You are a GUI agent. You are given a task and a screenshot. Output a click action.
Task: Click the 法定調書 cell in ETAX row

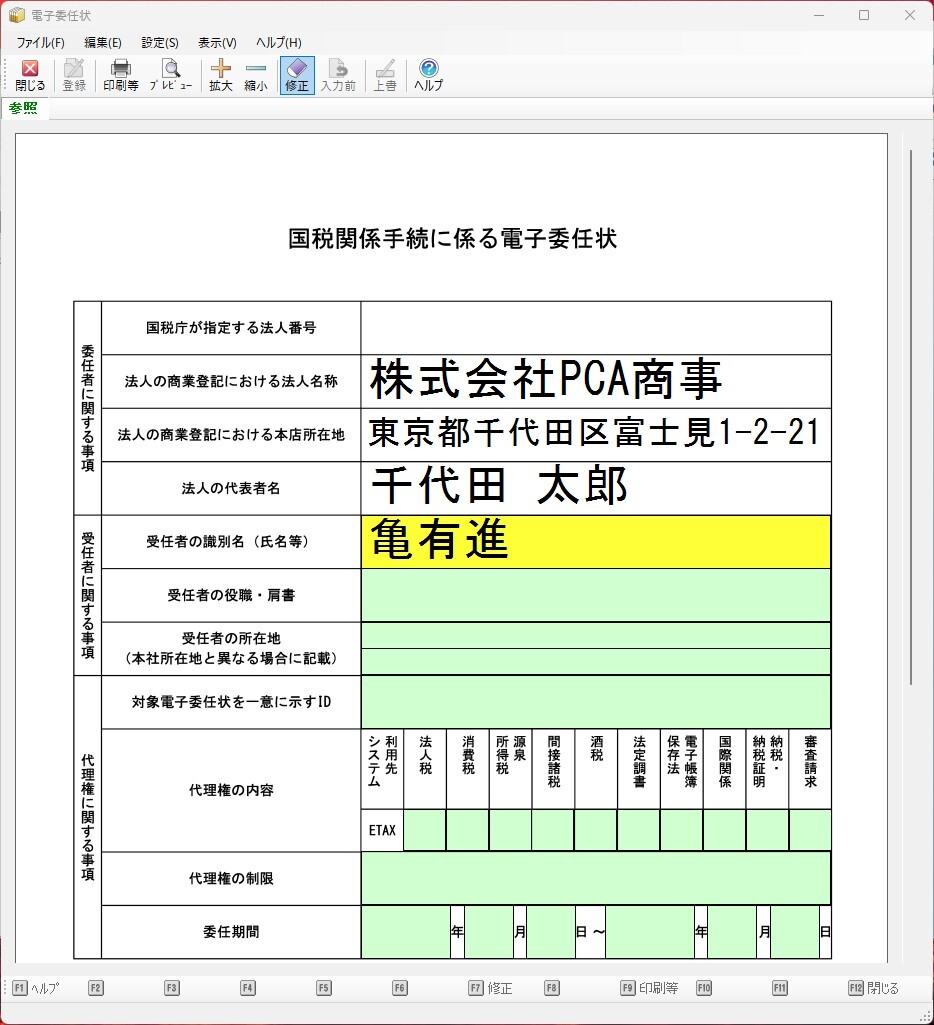(639, 830)
